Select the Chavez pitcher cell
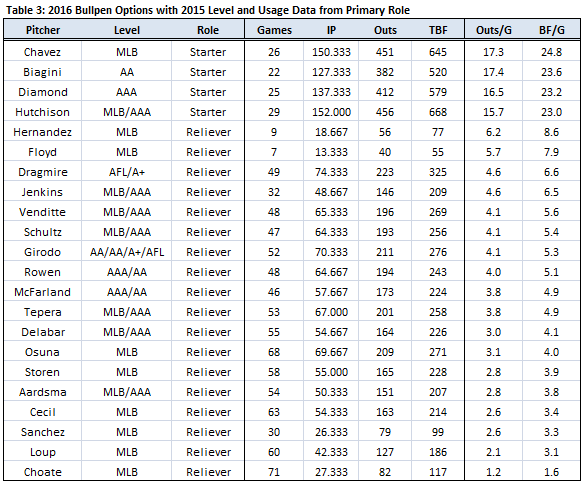 point(42,52)
